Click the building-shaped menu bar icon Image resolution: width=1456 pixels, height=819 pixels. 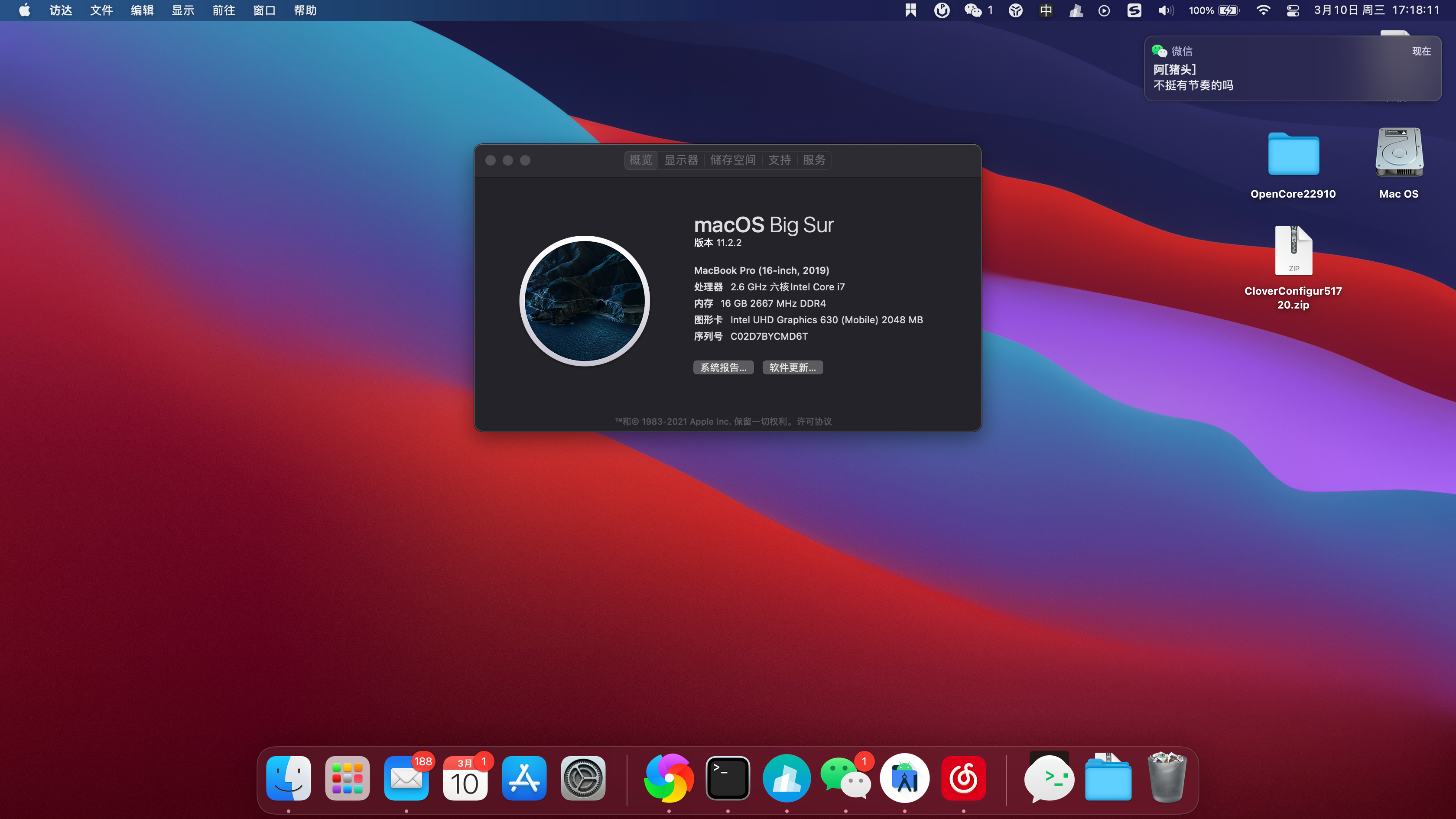point(1076,10)
